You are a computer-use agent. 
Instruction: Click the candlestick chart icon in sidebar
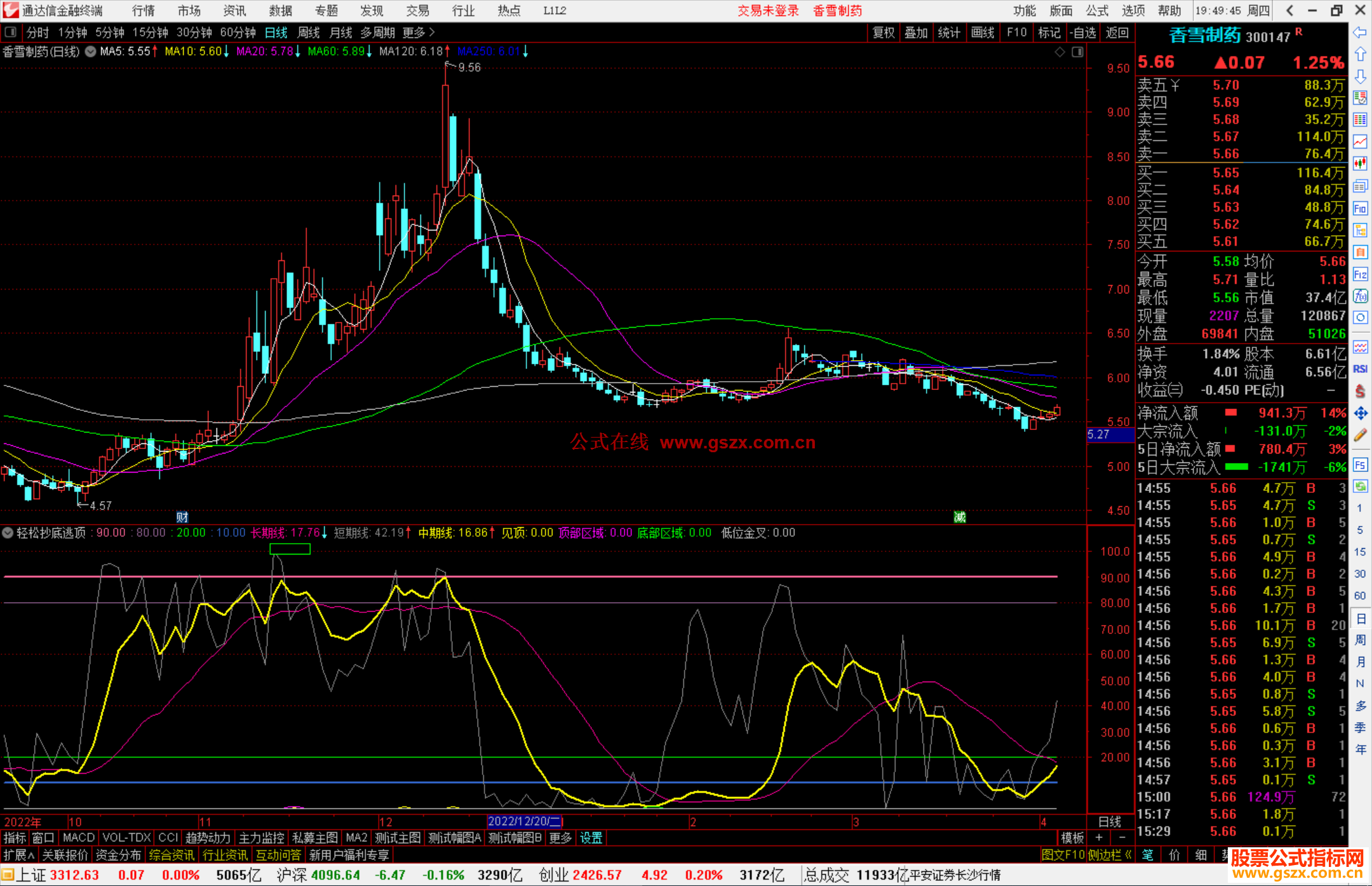coord(1360,164)
